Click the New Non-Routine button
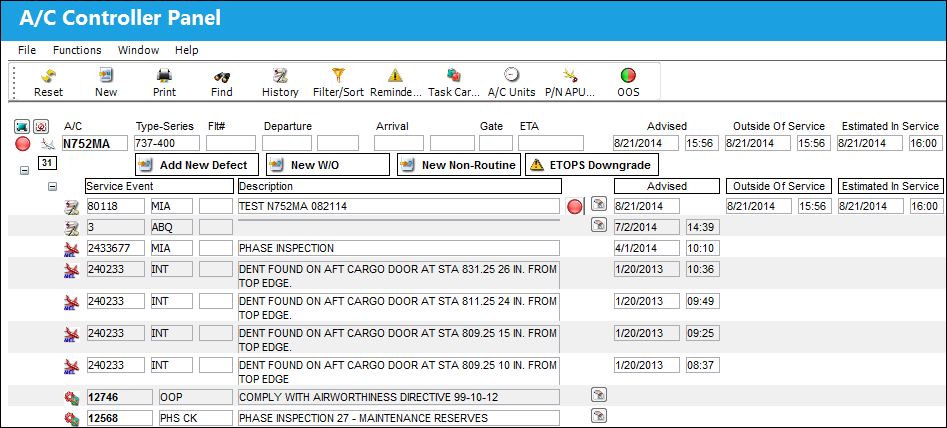947x428 pixels. point(459,165)
